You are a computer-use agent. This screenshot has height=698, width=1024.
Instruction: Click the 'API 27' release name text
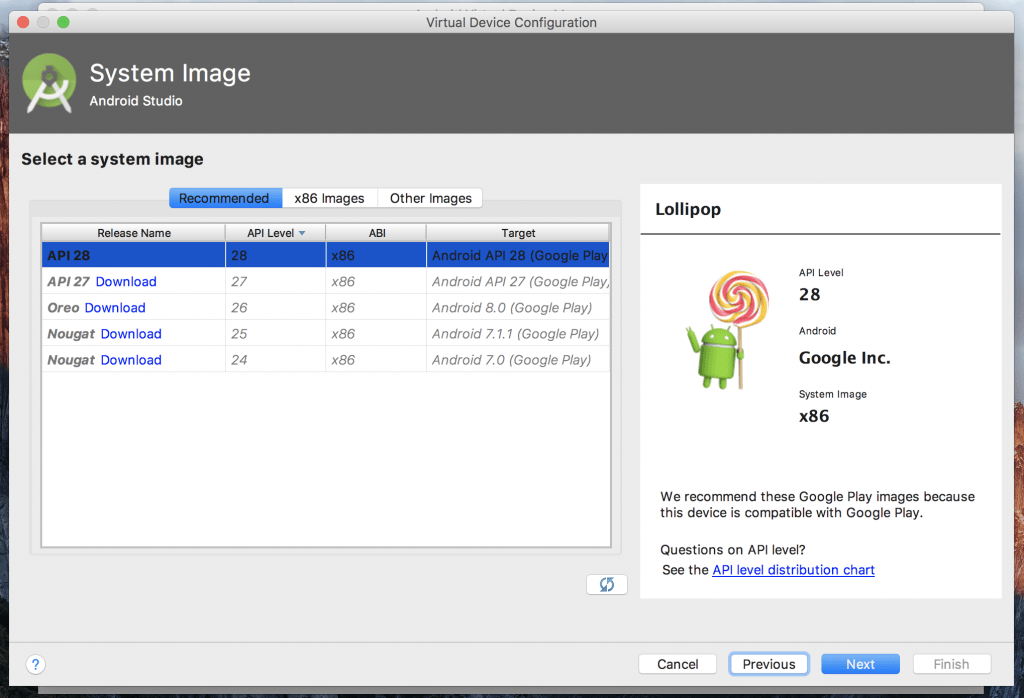(69, 281)
